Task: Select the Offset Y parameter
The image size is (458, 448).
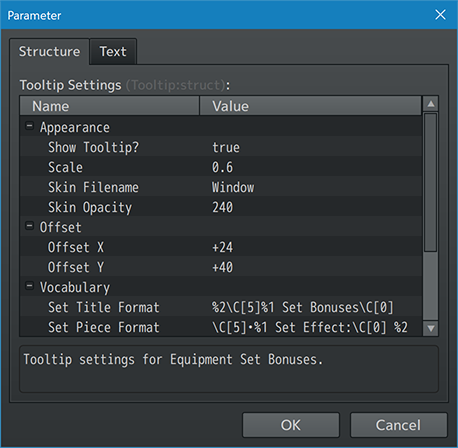Action: coord(76,267)
